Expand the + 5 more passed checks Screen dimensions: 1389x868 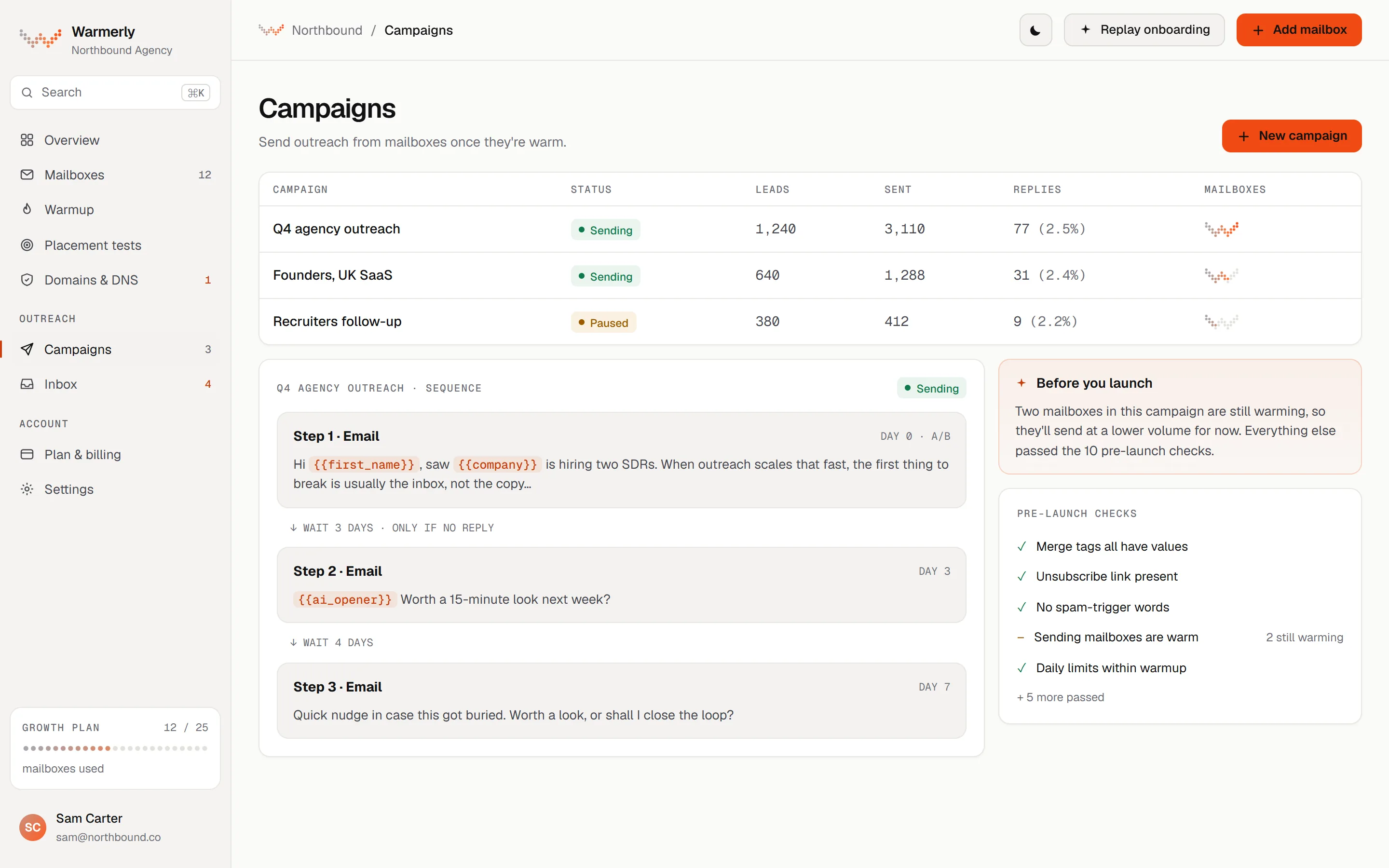1060,697
